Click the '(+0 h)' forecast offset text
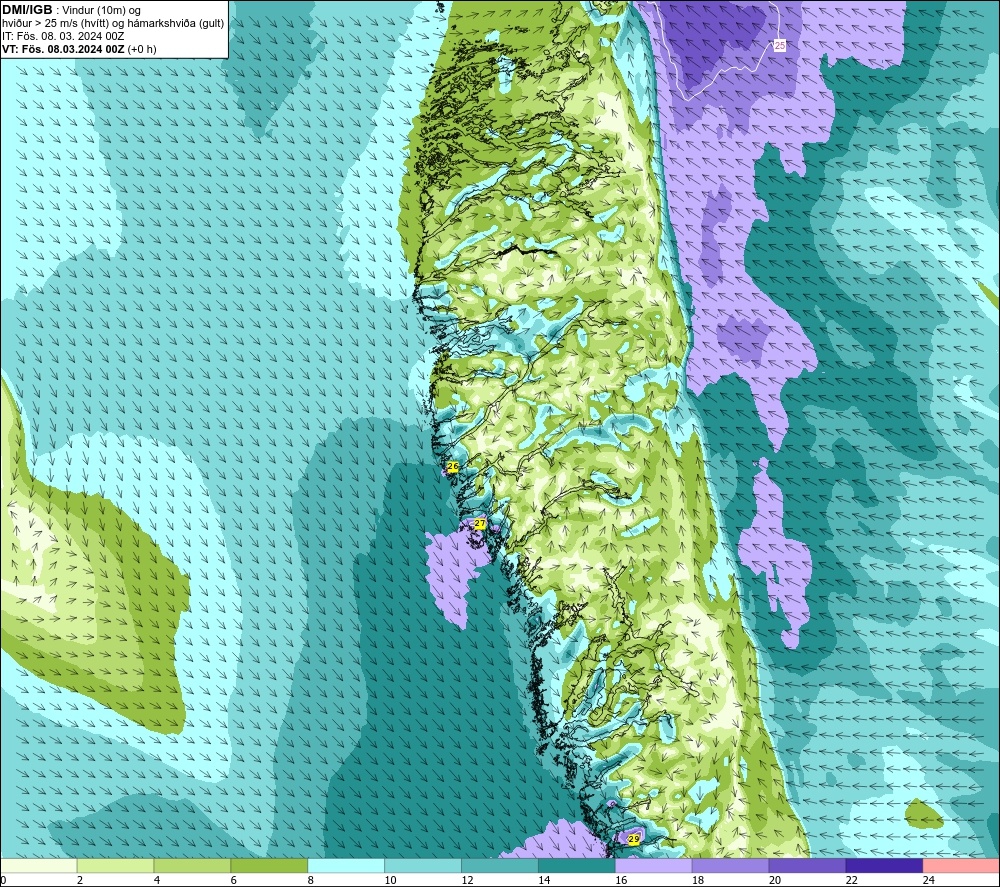The width and height of the screenshot is (1000, 887). point(142,49)
